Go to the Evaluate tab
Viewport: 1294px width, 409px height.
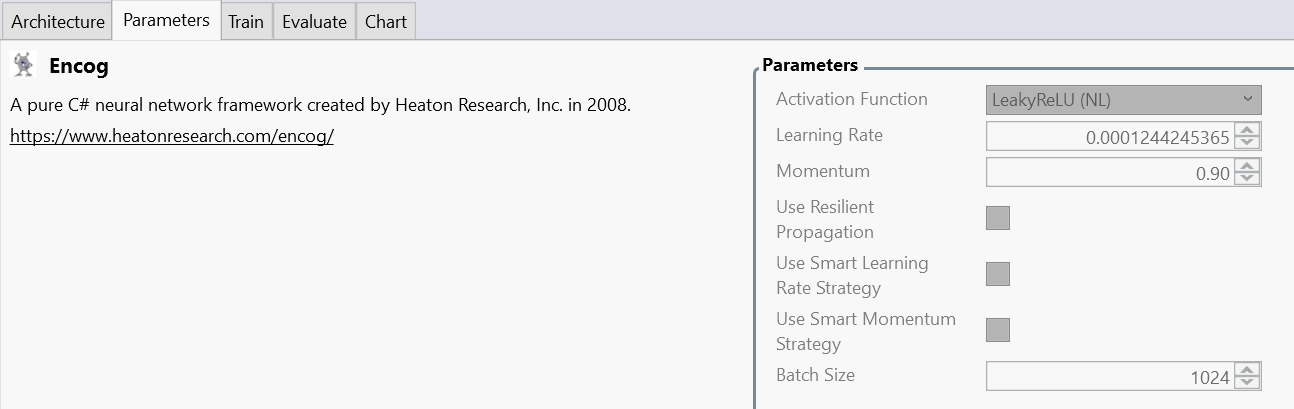click(314, 21)
